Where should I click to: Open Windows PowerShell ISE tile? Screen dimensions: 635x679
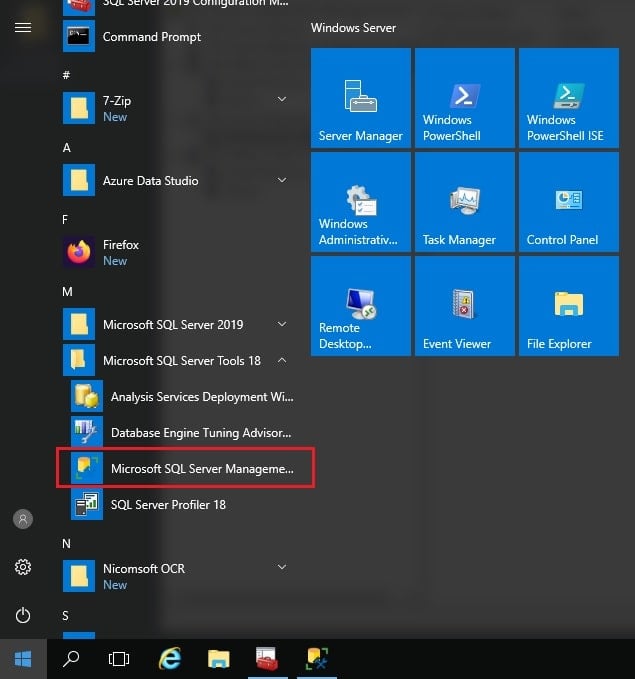[x=569, y=98]
